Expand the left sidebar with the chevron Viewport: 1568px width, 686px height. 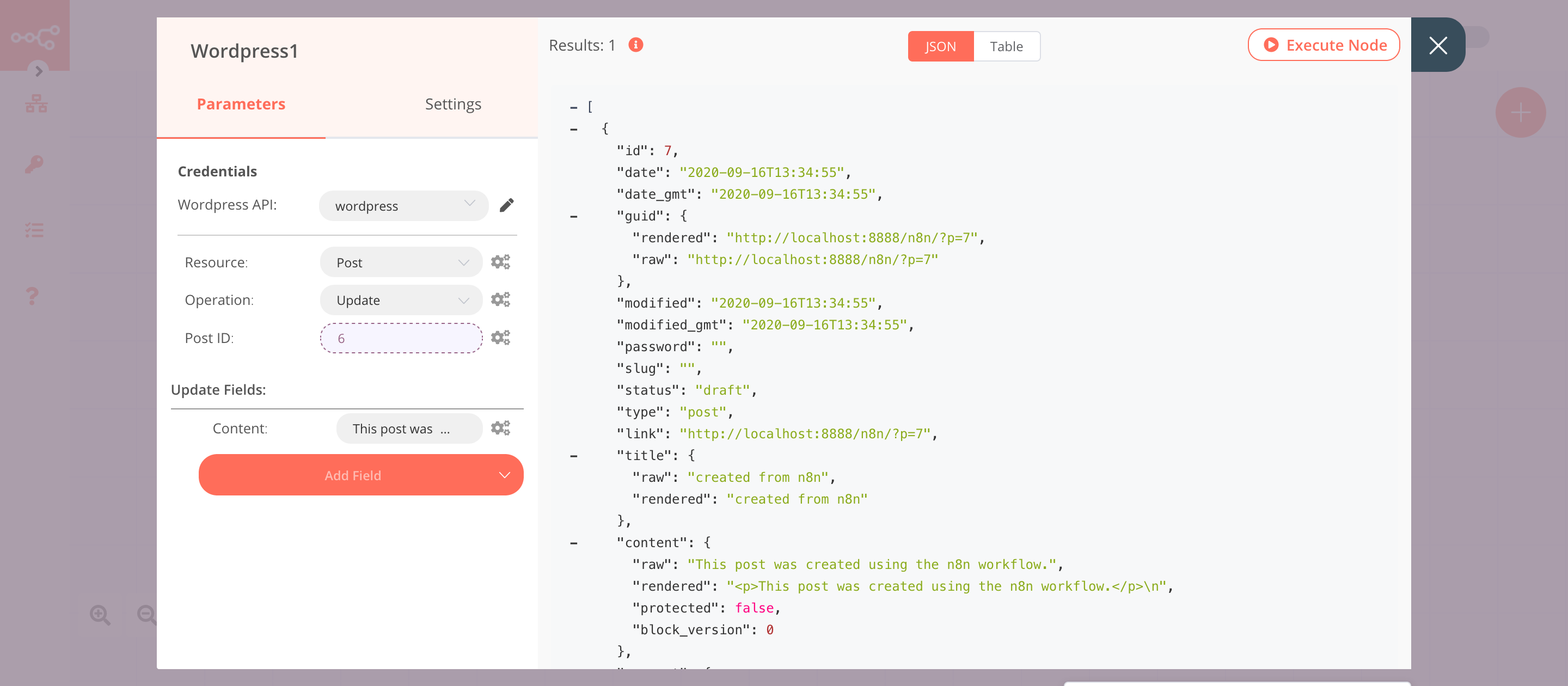click(x=39, y=71)
